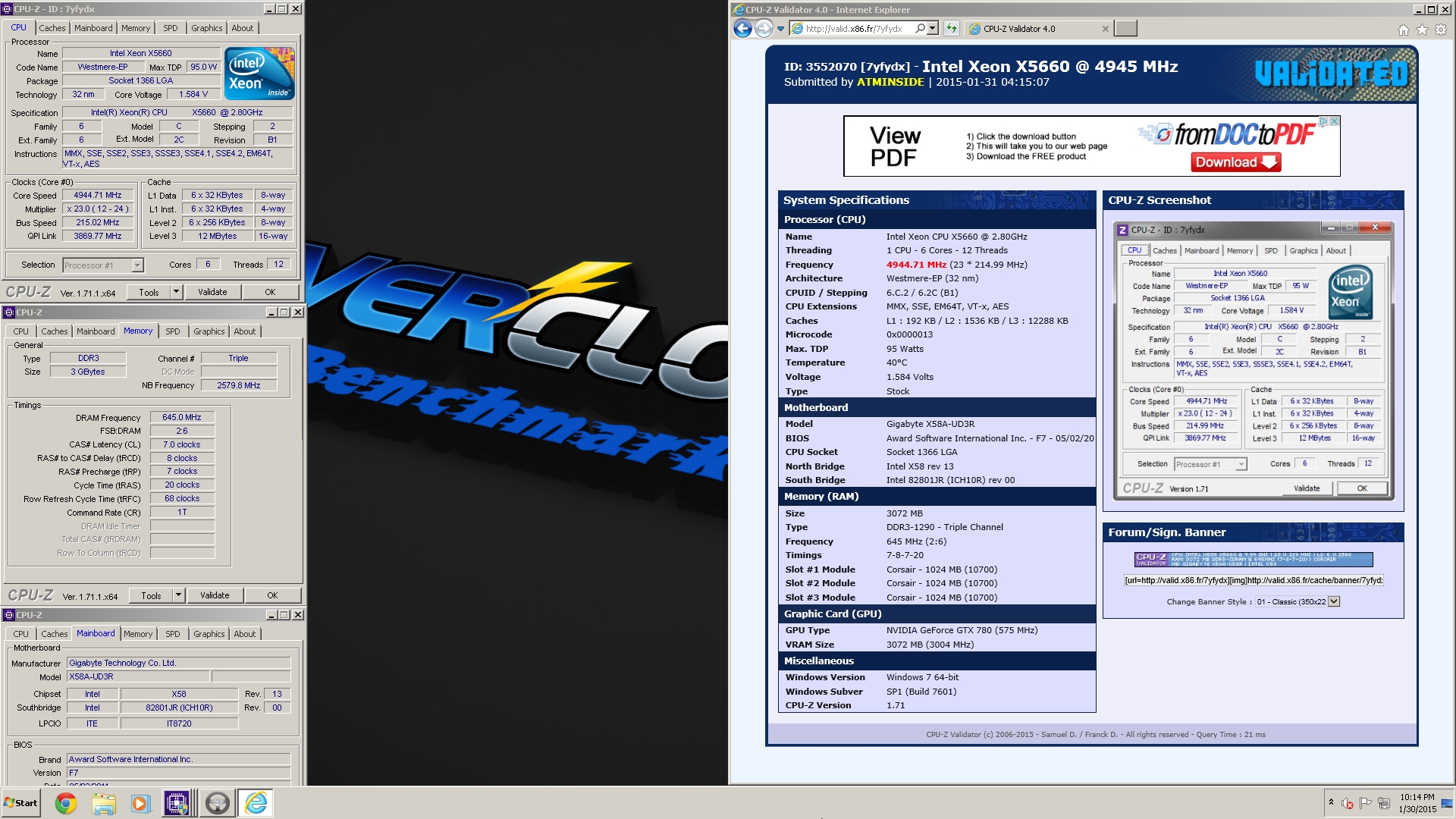Click the IE forward arrow button
This screenshot has height=819, width=1456.
coord(764,29)
